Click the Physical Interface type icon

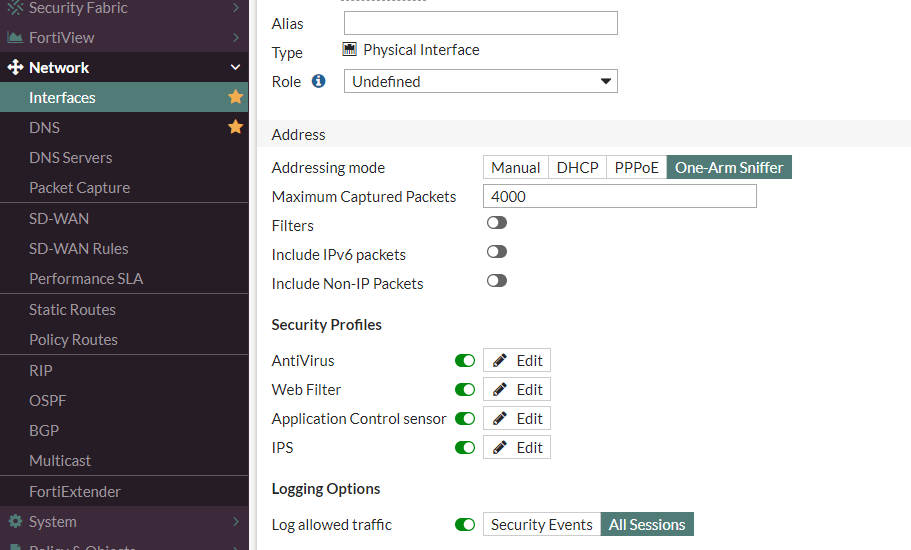[x=350, y=50]
